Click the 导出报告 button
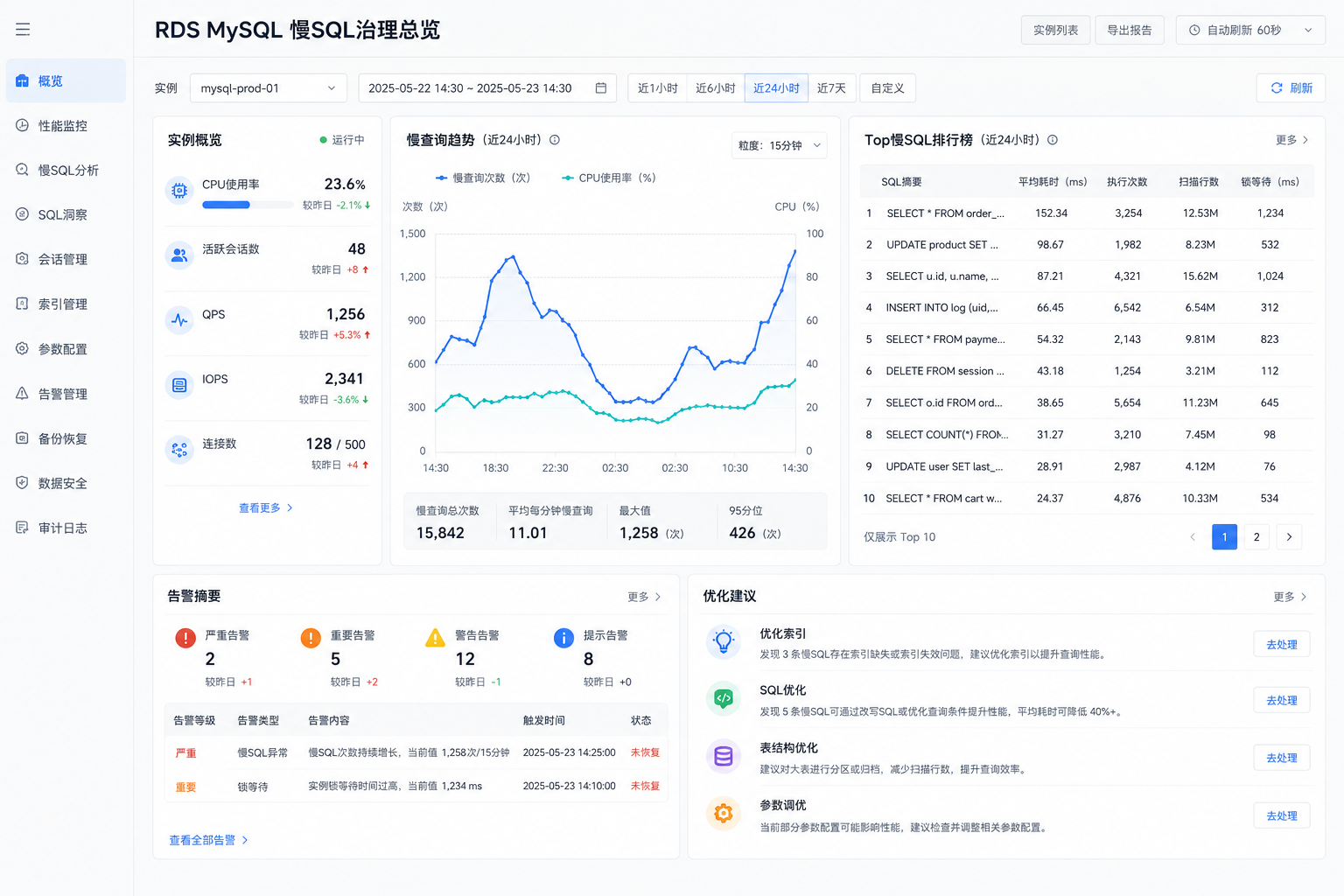This screenshot has width=1344, height=896. (x=1130, y=30)
